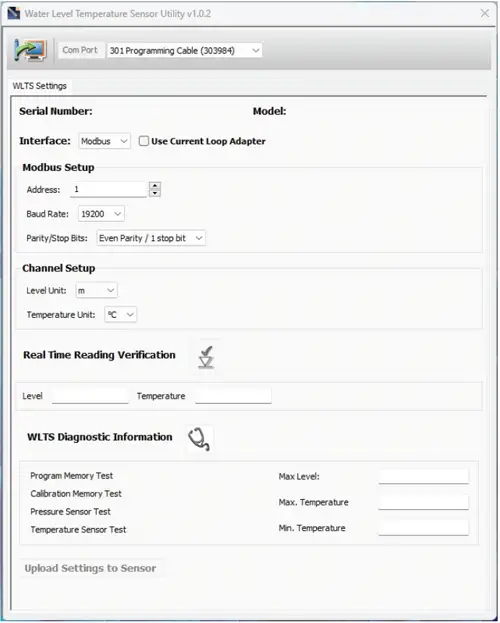
Task: Click the WLTS Diagnostic Information heading
Action: click(x=100, y=437)
